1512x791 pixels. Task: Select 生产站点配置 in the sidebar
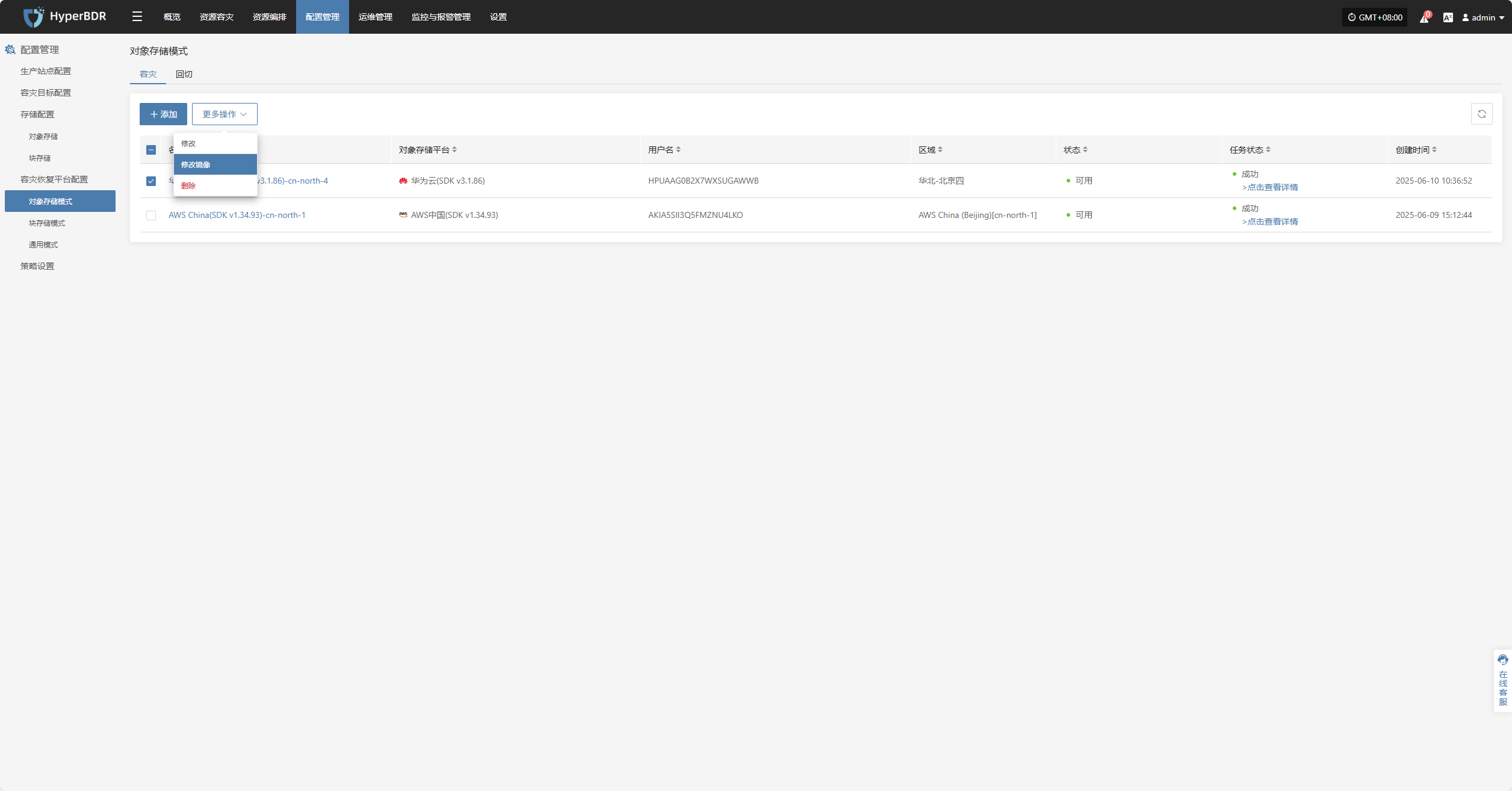pos(46,71)
